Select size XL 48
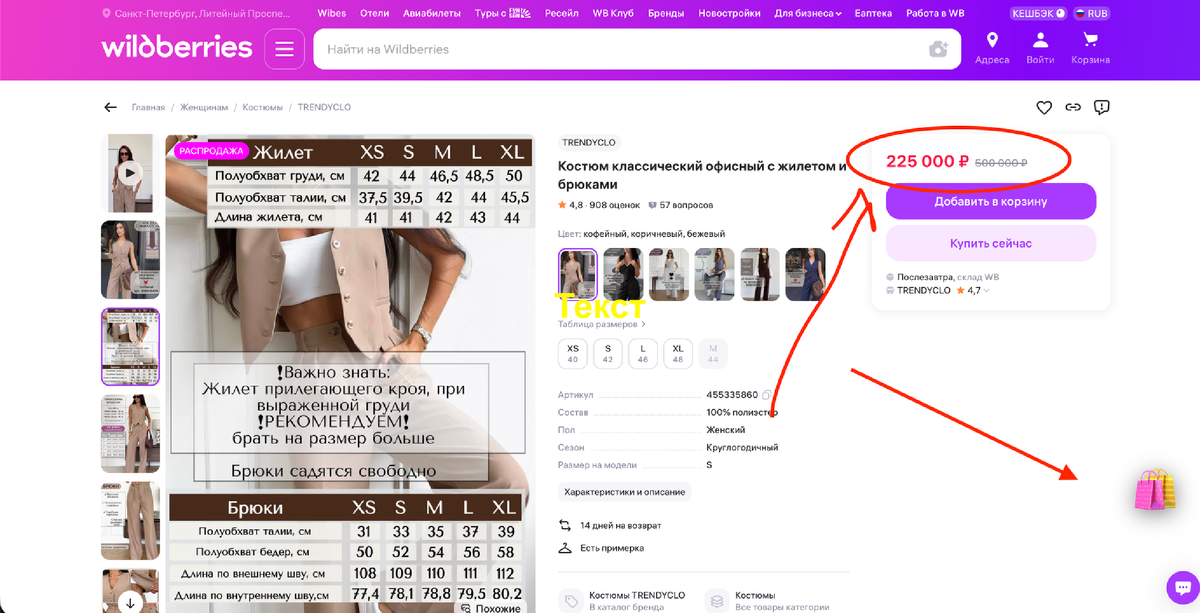This screenshot has width=1200, height=613. point(678,353)
